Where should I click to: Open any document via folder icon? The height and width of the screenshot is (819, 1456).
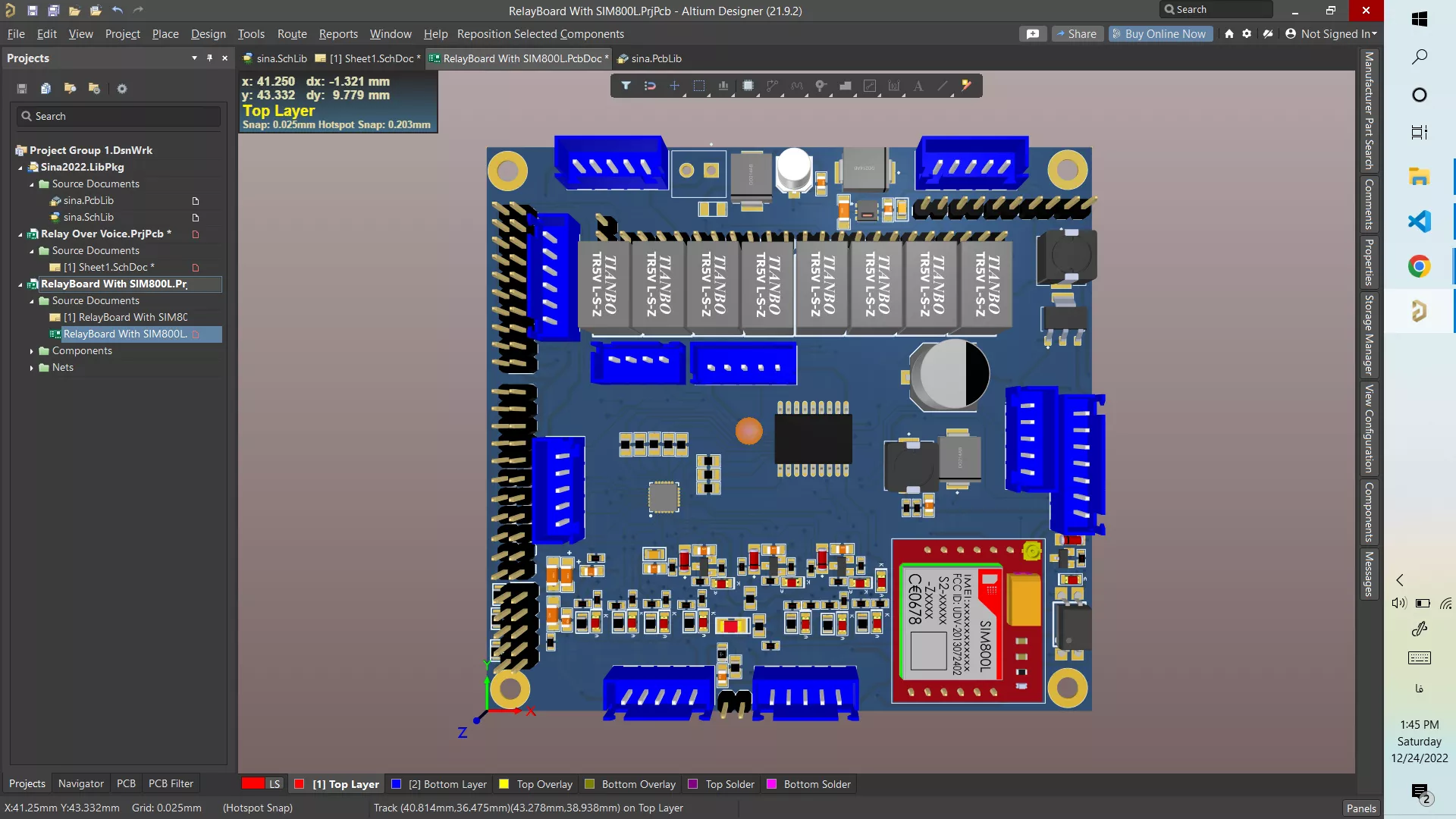[74, 11]
